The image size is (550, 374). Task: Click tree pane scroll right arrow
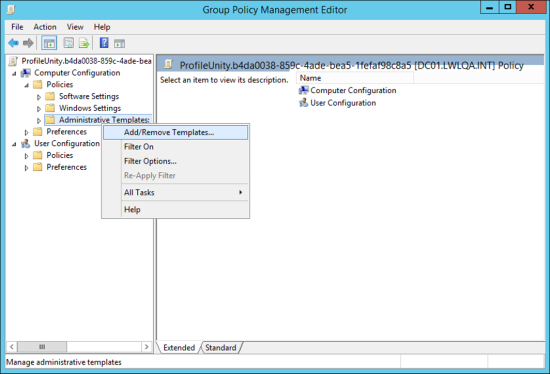pos(146,347)
